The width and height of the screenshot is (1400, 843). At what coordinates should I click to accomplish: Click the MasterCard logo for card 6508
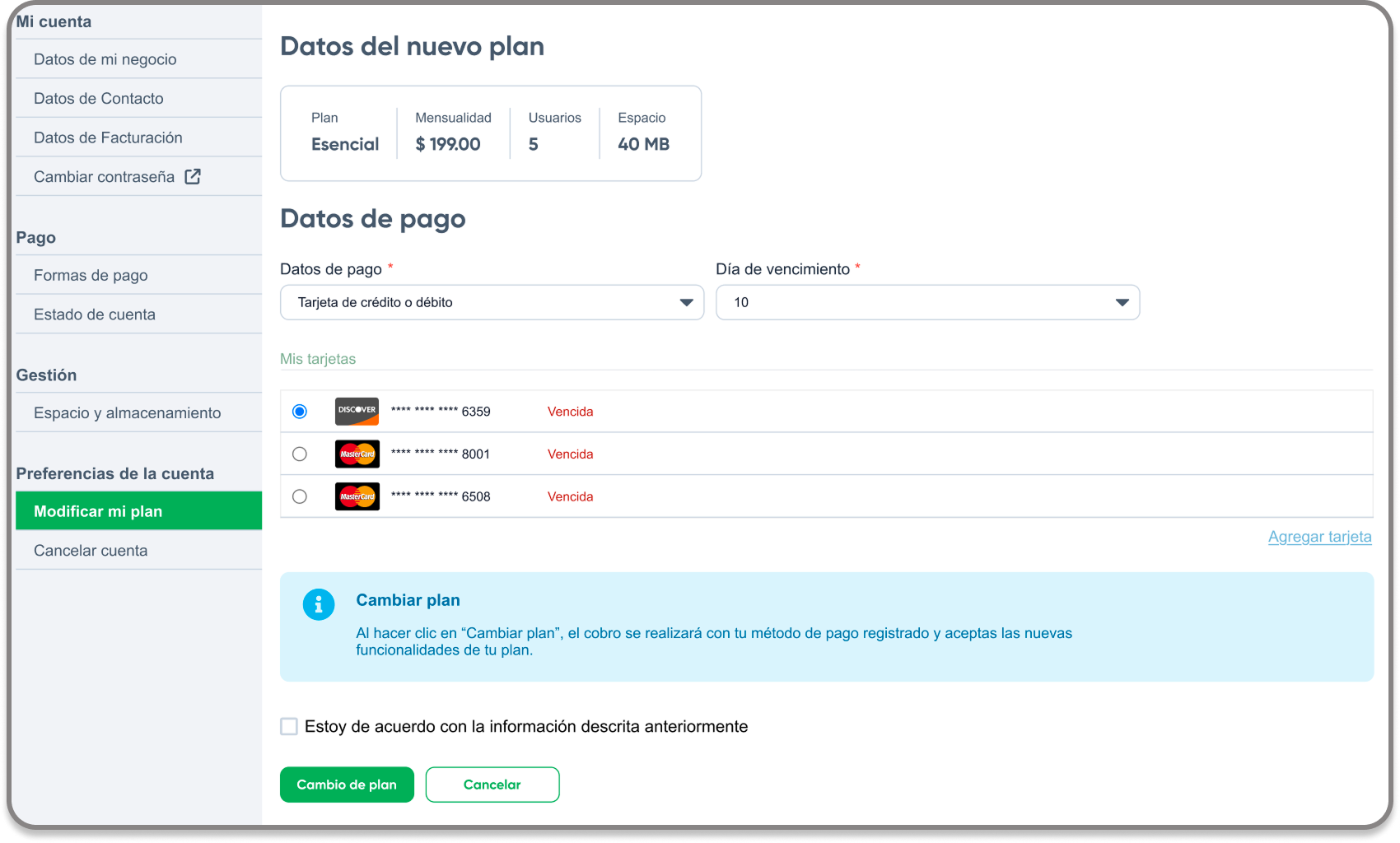point(357,496)
